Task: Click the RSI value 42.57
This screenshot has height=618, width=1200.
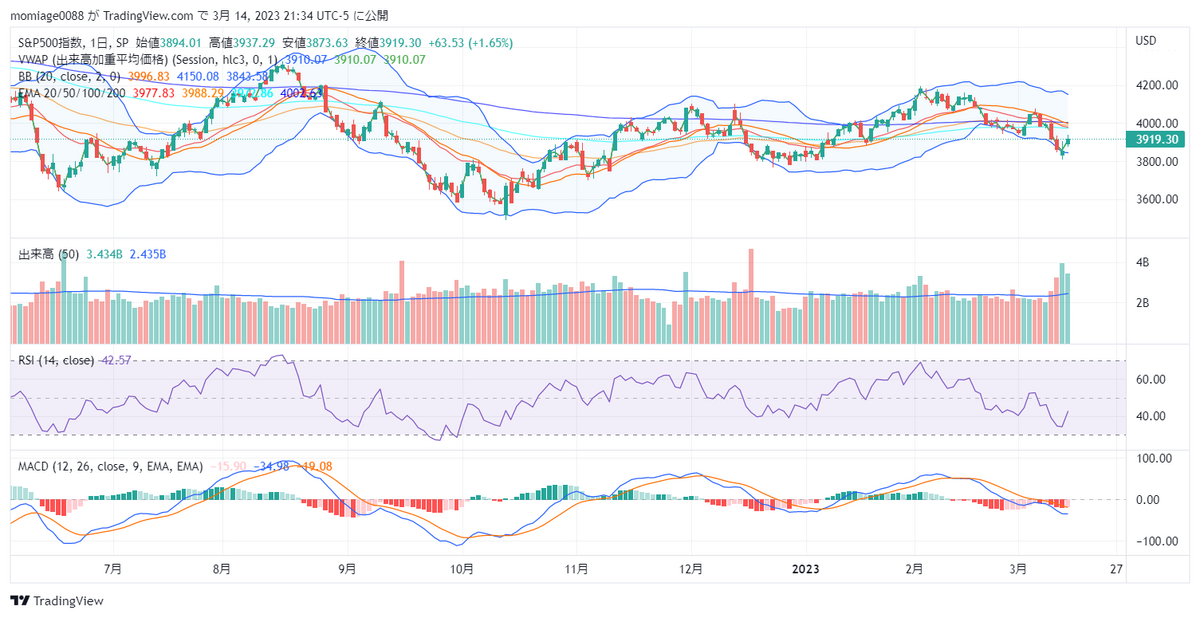Action: [x=117, y=360]
